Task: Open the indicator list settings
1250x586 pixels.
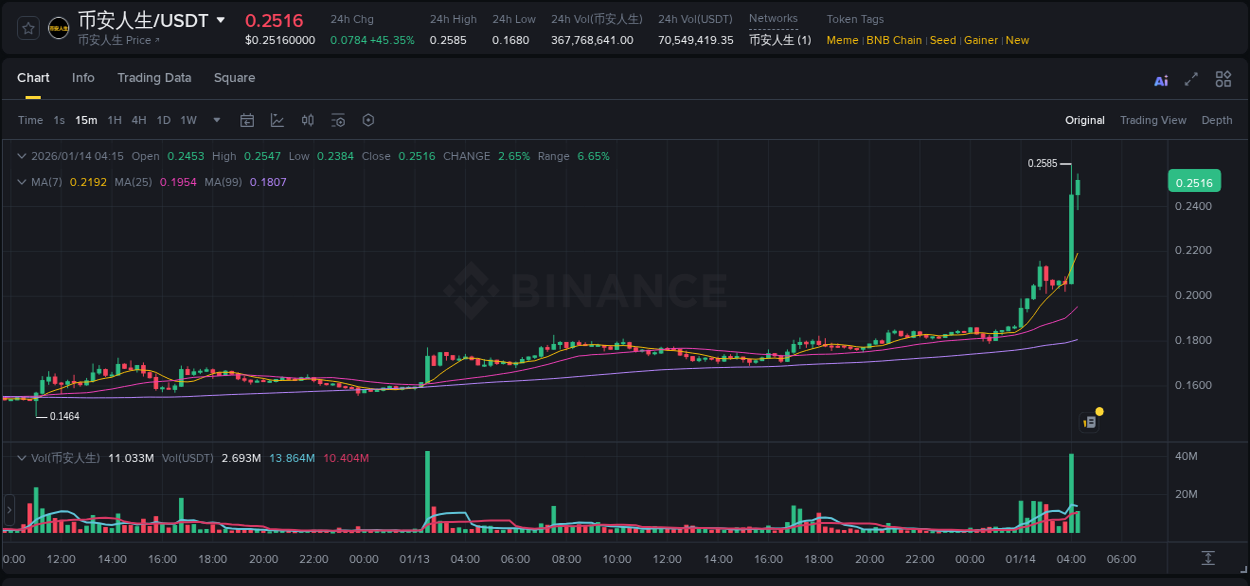Action: (337, 120)
